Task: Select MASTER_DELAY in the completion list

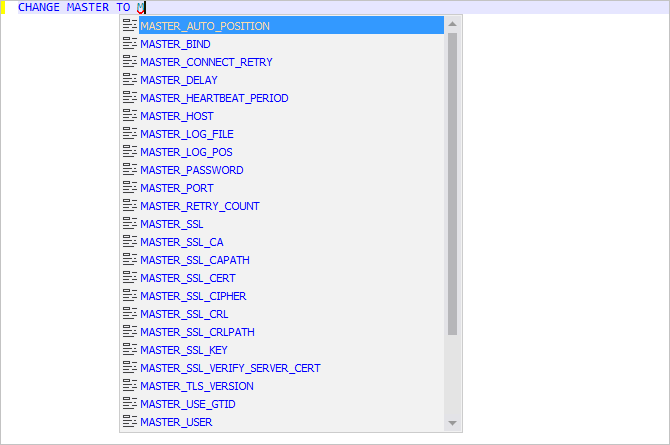Action: point(282,80)
